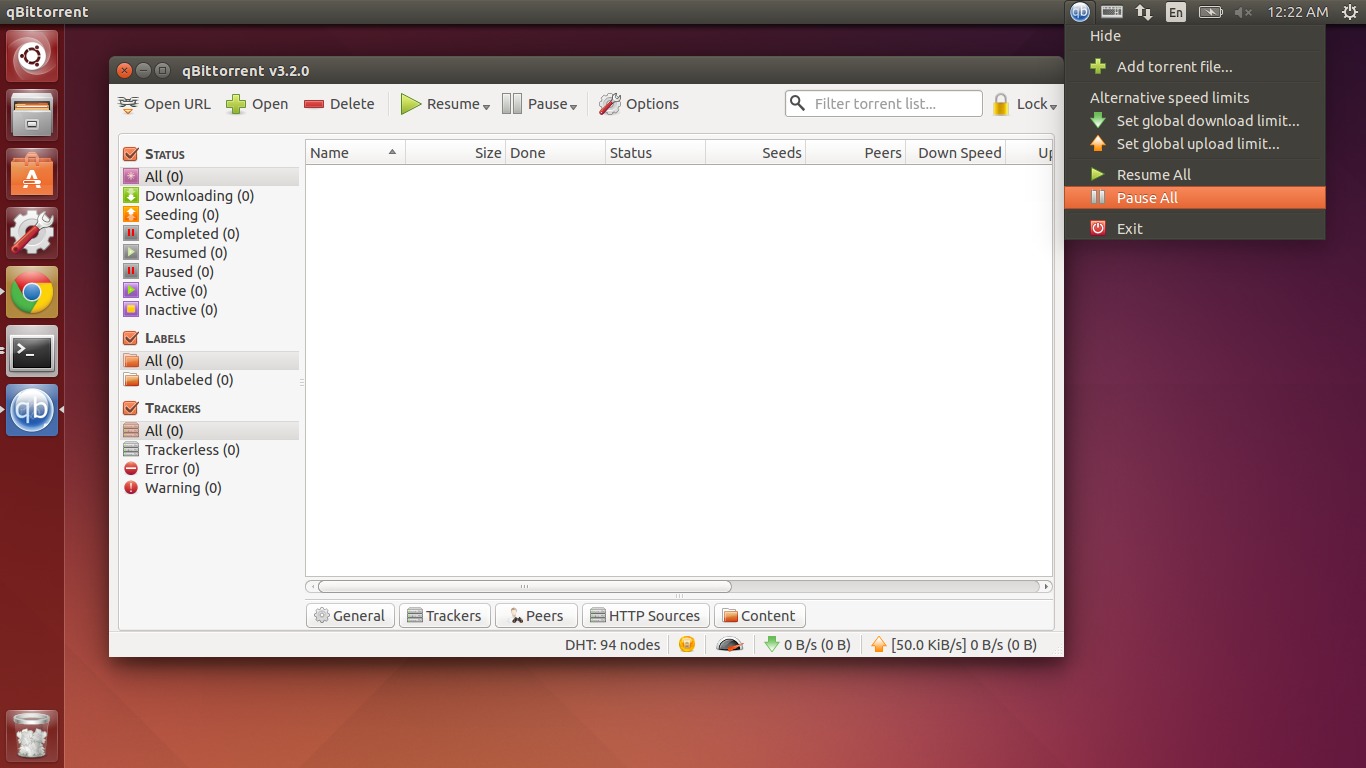Open Options via wrench icon
Screen dimensions: 1366x768
click(610, 104)
